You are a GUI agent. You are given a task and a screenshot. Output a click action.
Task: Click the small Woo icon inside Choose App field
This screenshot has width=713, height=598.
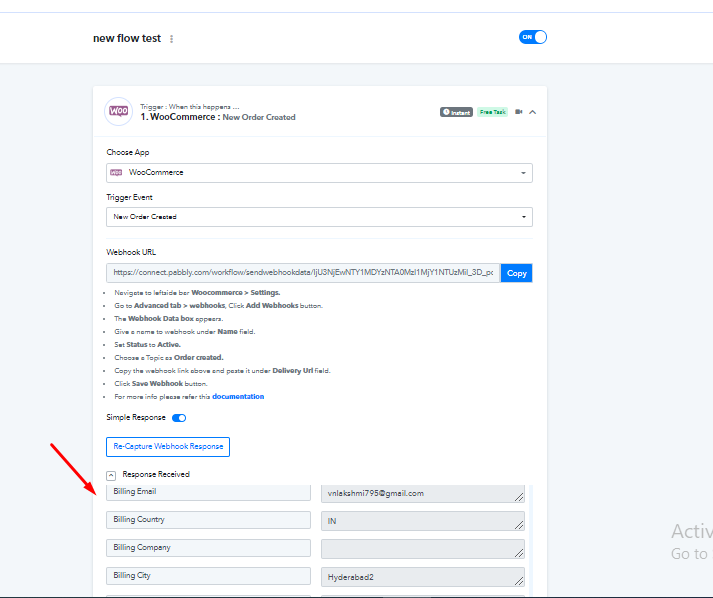coord(116,173)
